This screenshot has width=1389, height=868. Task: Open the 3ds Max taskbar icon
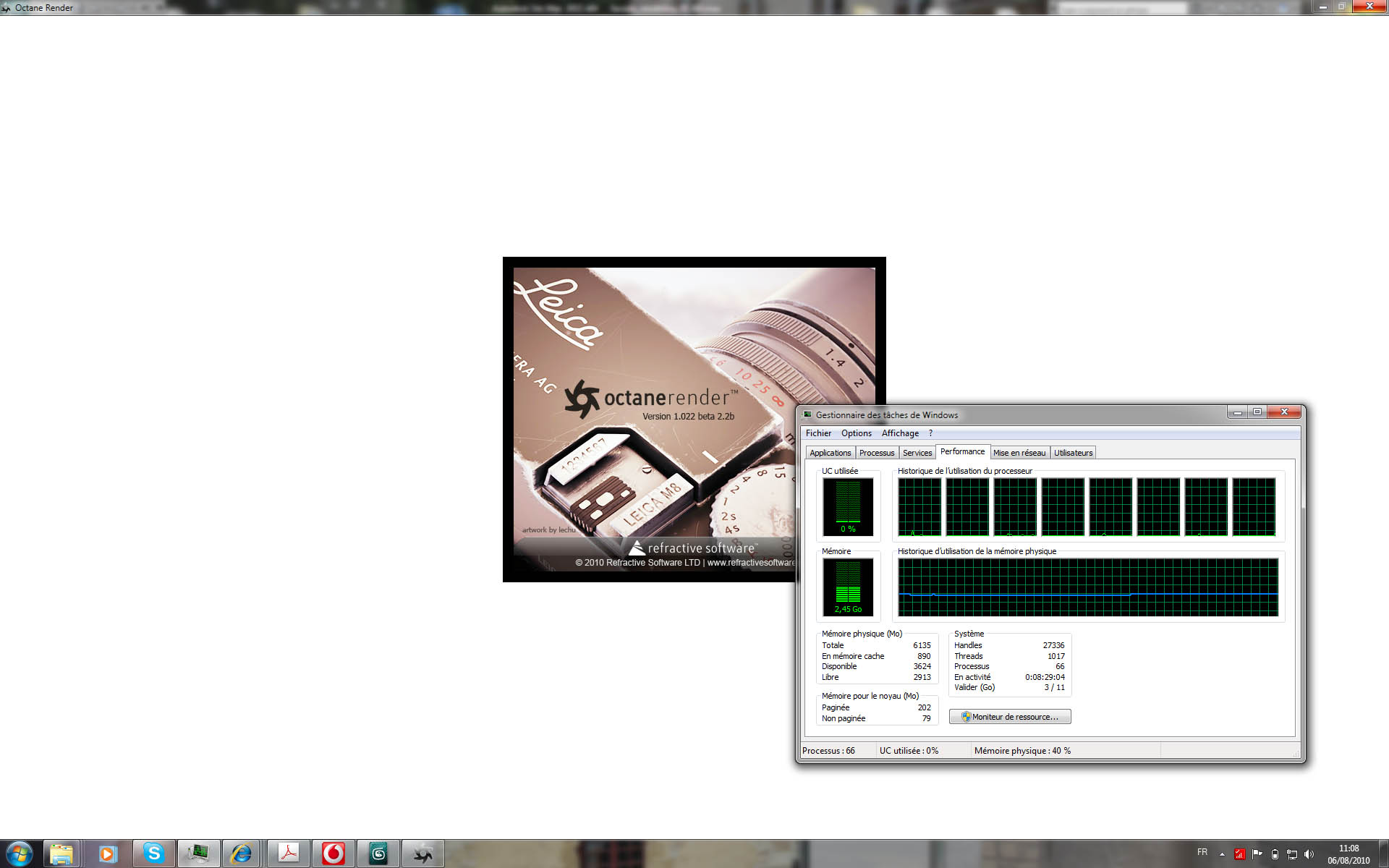[x=378, y=854]
